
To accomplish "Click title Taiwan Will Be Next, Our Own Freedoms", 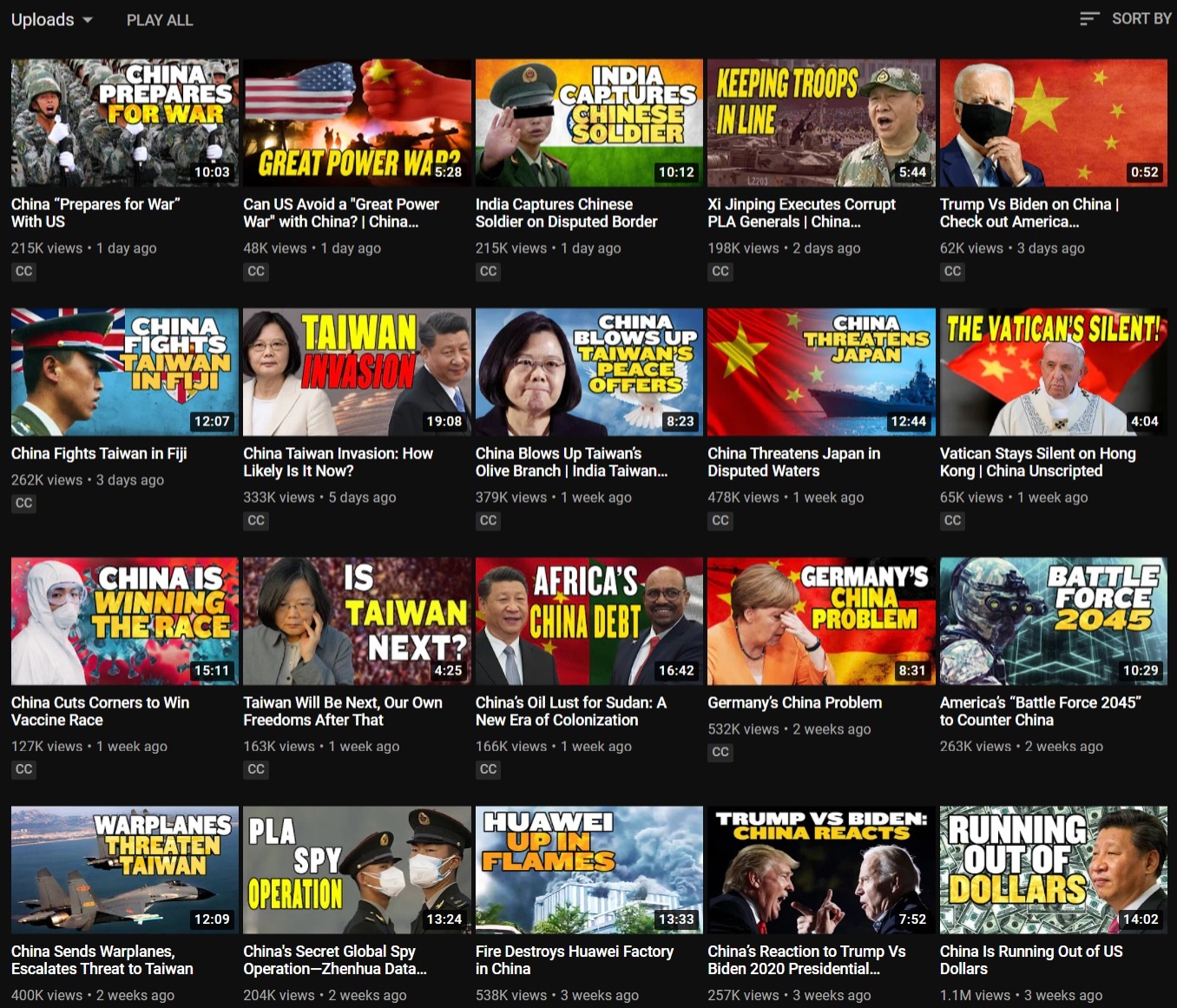I will pyautogui.click(x=343, y=711).
